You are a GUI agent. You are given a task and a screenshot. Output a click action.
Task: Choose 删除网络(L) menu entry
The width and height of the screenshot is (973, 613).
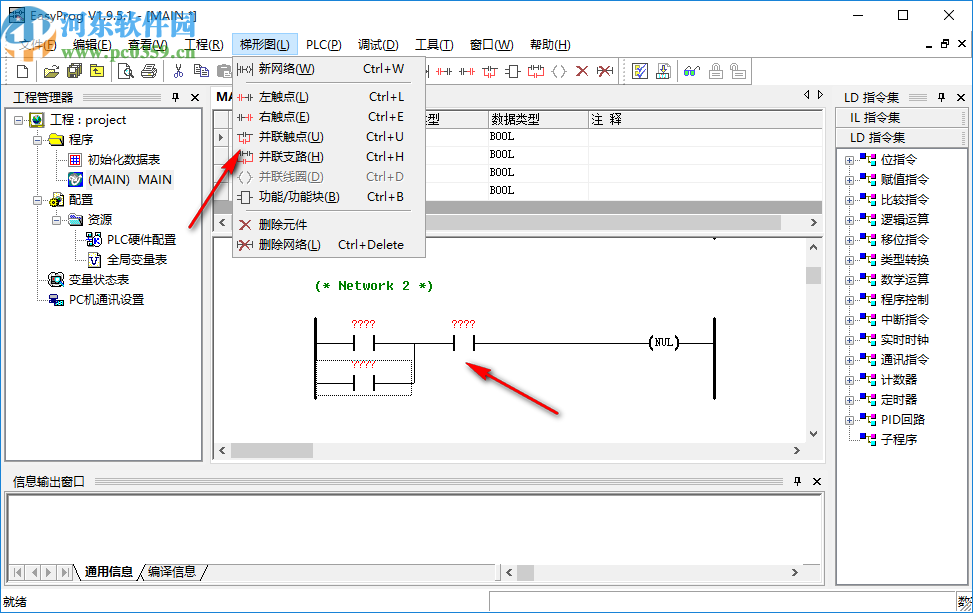click(x=329, y=244)
